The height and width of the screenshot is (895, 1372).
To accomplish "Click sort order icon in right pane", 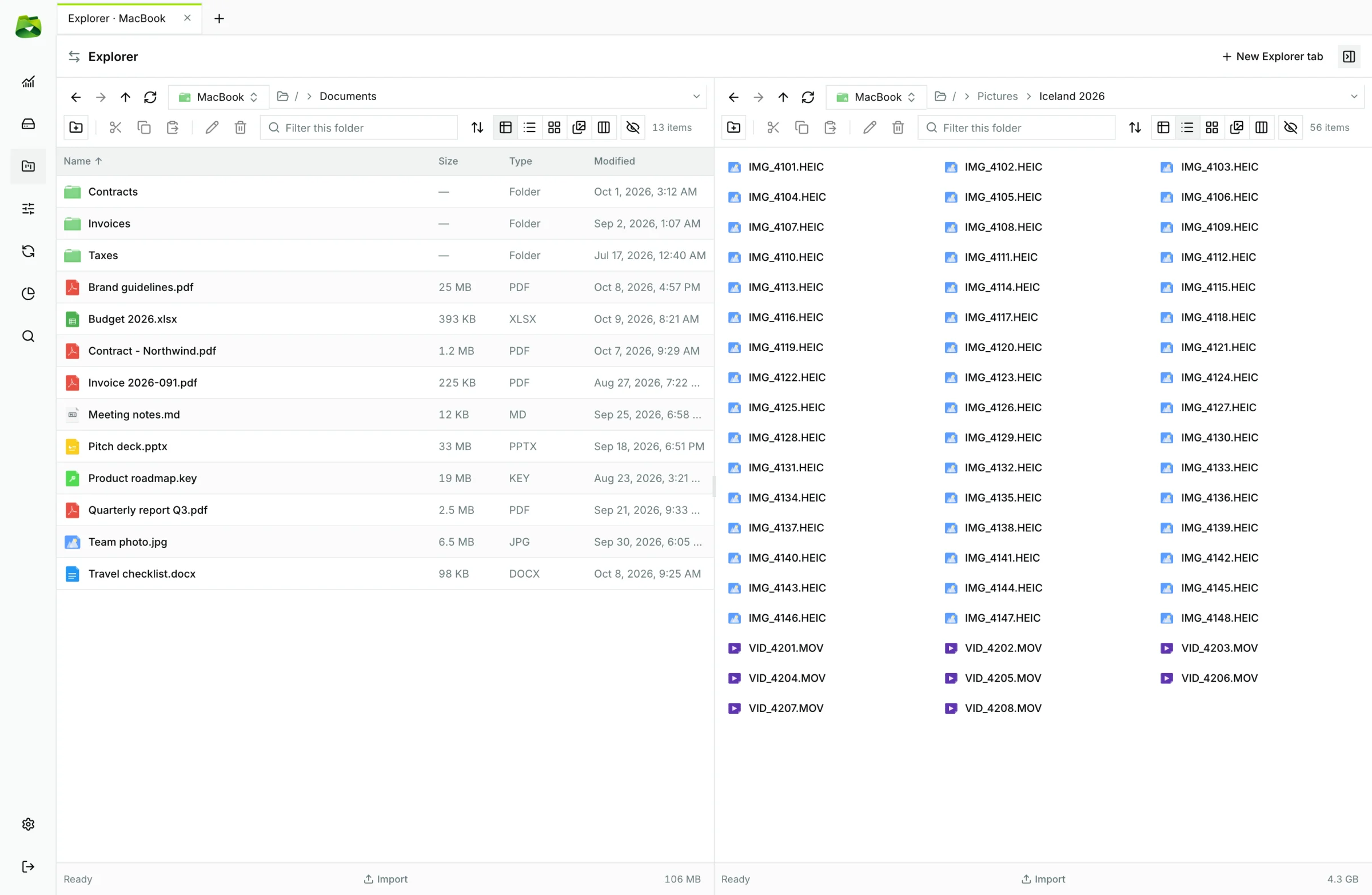I will 1135,128.
